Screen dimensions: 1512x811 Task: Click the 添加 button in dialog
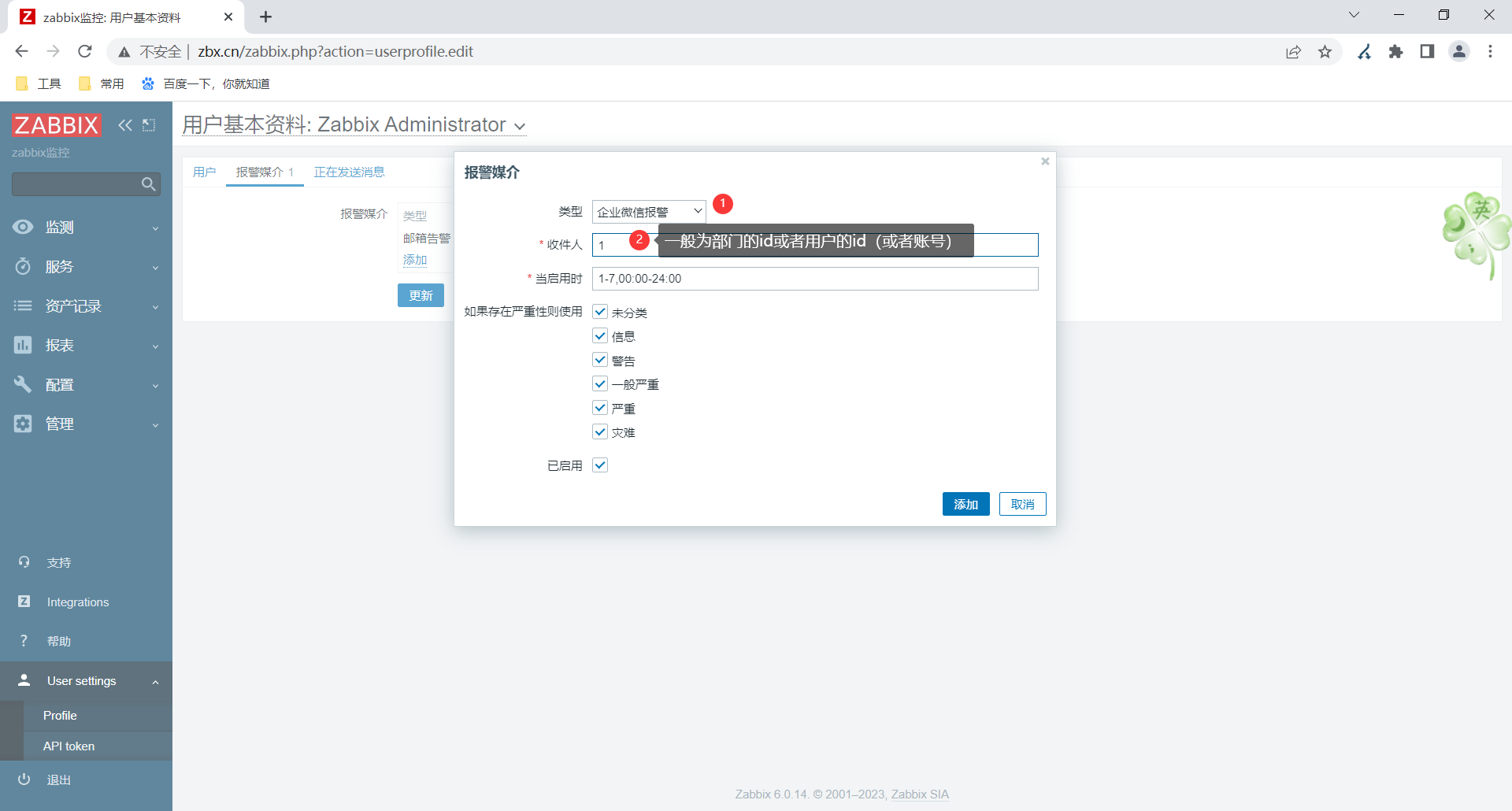click(965, 504)
